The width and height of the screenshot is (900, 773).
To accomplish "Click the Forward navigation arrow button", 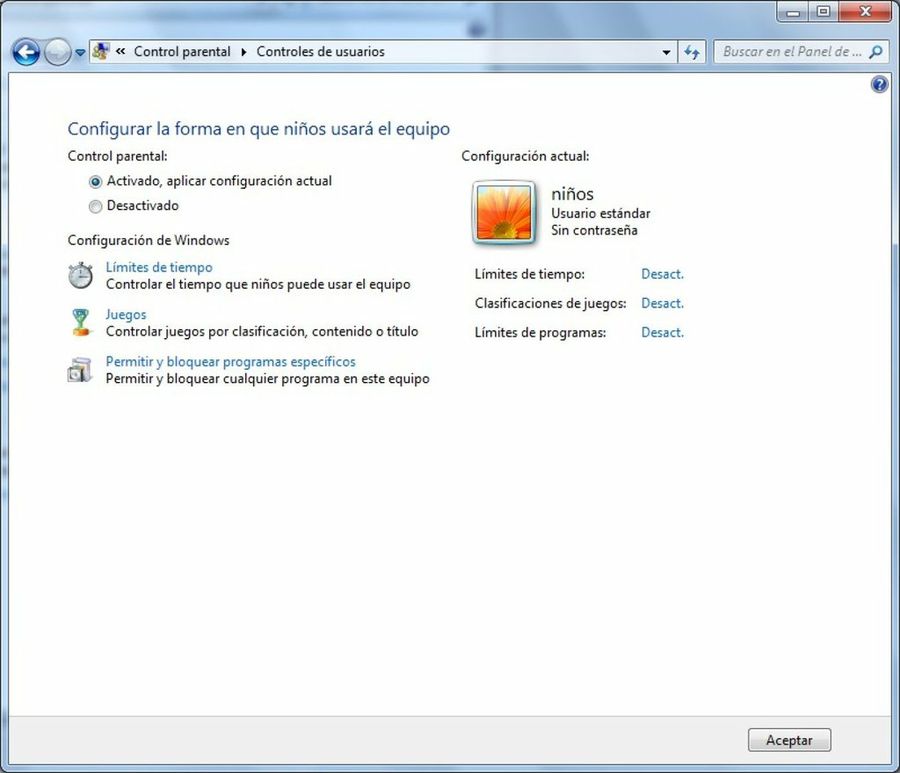I will [57, 52].
